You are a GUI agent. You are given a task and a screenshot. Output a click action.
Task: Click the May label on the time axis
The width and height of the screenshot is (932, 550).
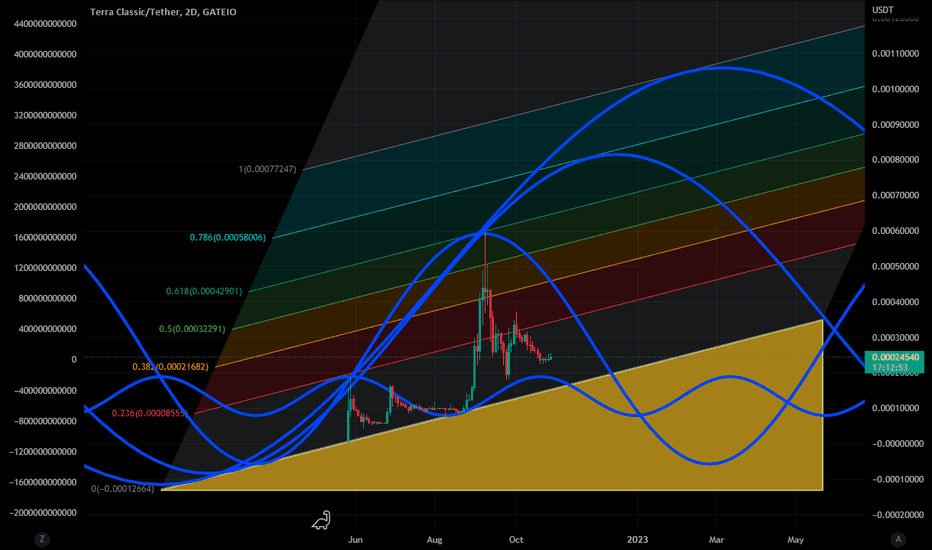pyautogui.click(x=795, y=540)
